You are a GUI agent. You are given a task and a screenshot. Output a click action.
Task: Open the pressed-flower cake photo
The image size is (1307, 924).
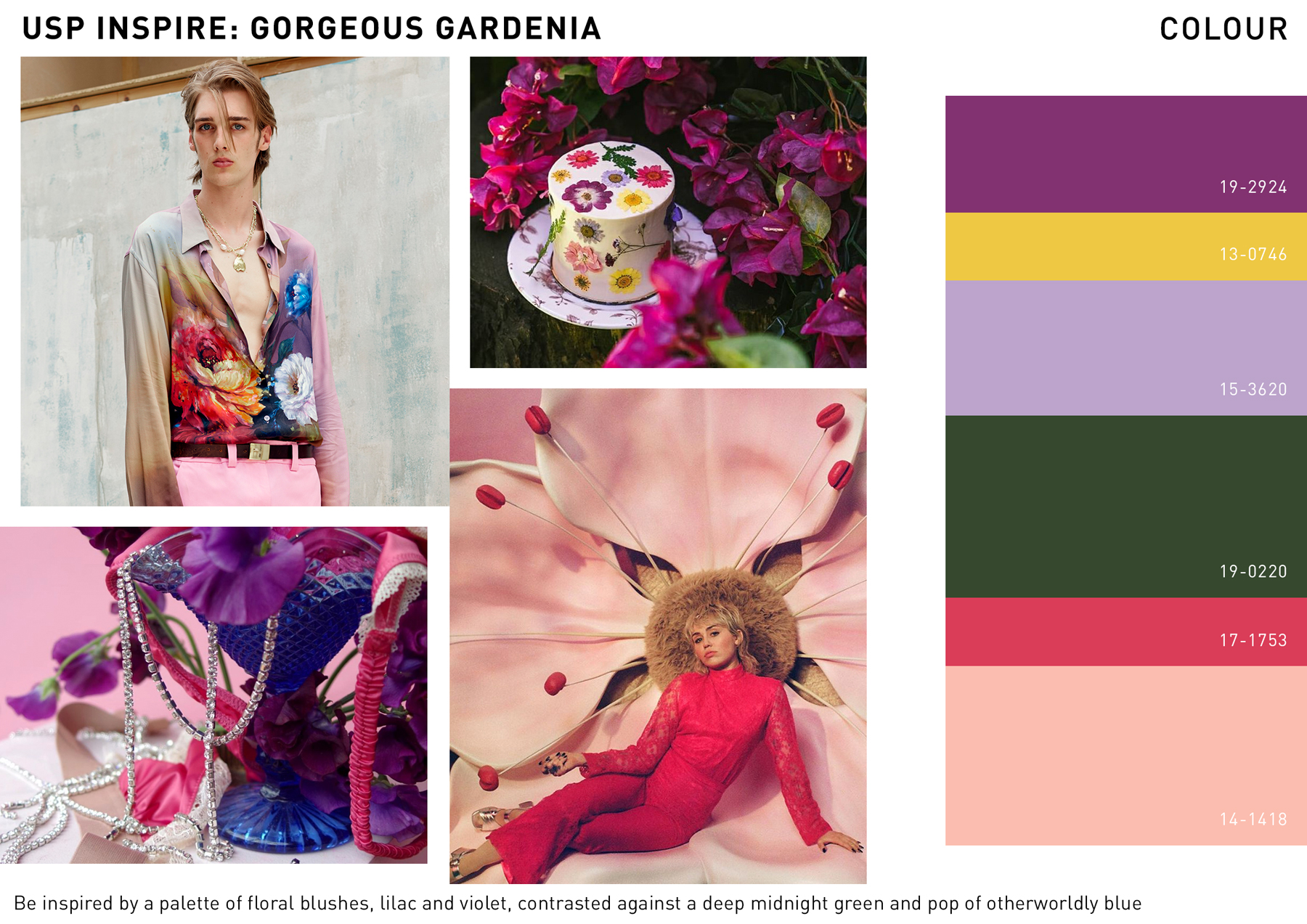coord(668,212)
